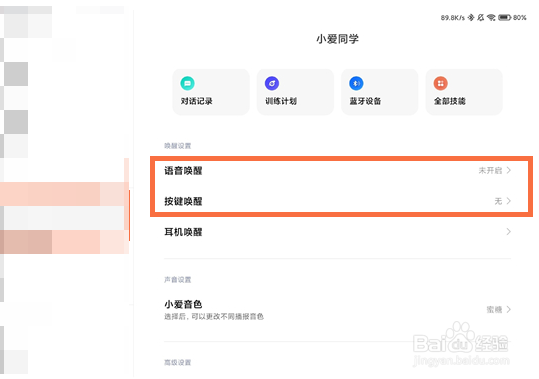Tap the Bluetooth icon in status bar
The image size is (539, 379).
[x=471, y=18]
